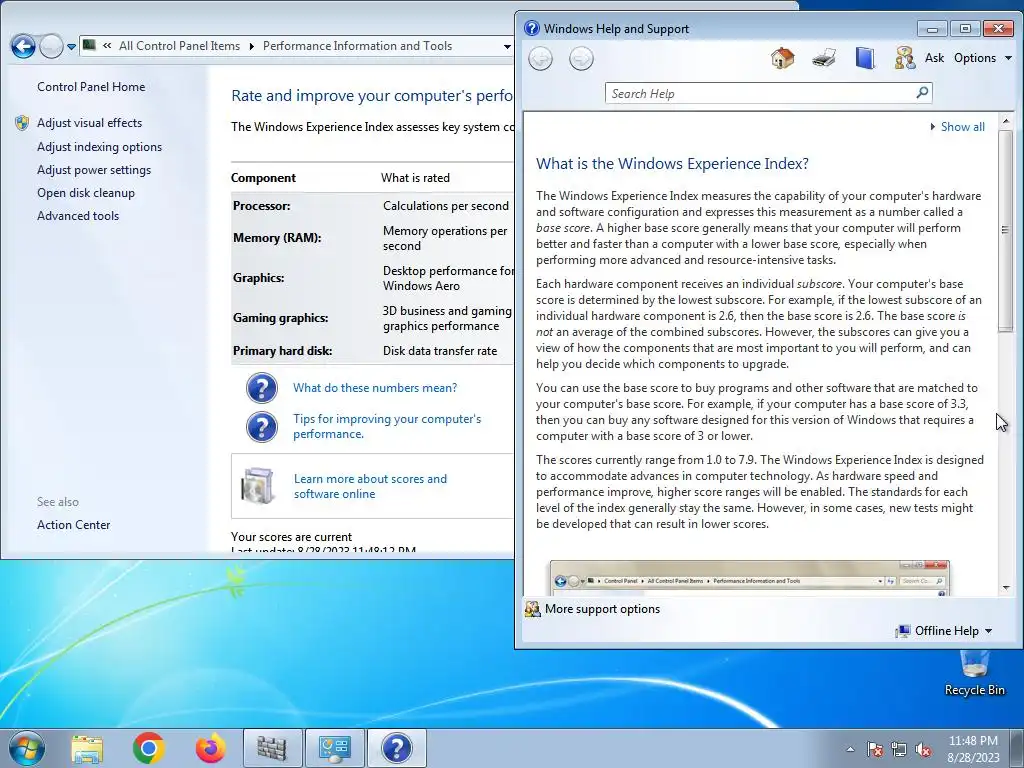Open Control Panel Home link
The image size is (1024, 768).
91,87
